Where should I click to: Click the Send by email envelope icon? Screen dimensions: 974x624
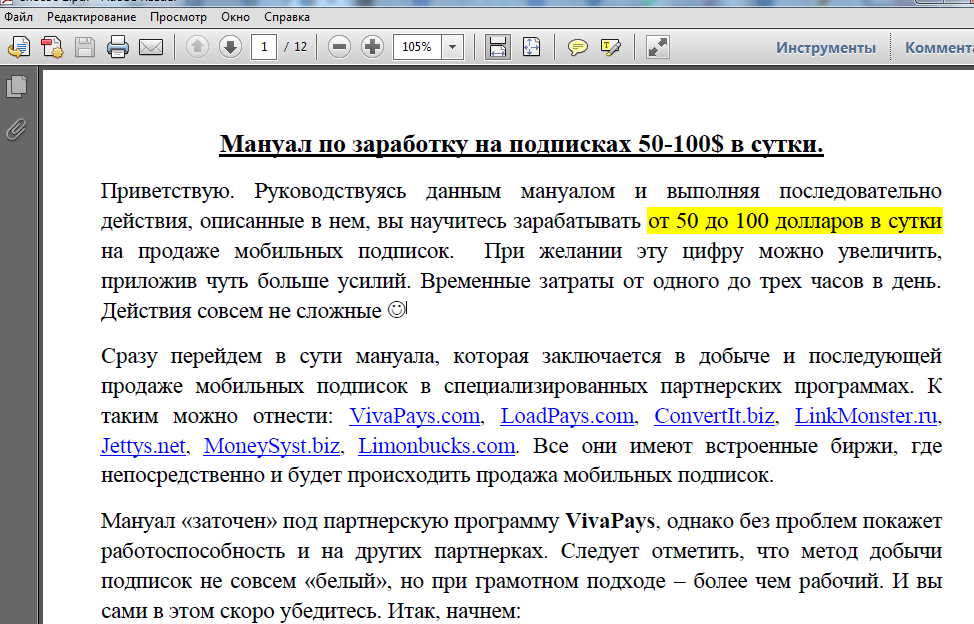pyautogui.click(x=150, y=47)
